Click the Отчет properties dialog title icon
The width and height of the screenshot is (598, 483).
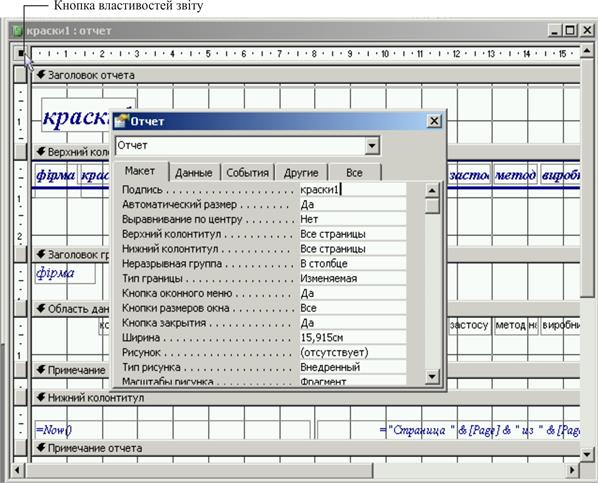pyautogui.click(x=121, y=121)
